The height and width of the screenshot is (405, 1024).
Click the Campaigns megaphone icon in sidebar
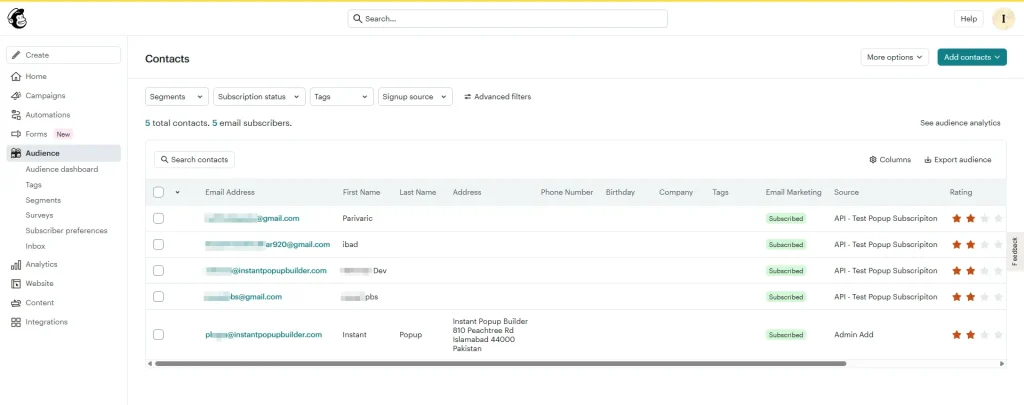click(16, 96)
